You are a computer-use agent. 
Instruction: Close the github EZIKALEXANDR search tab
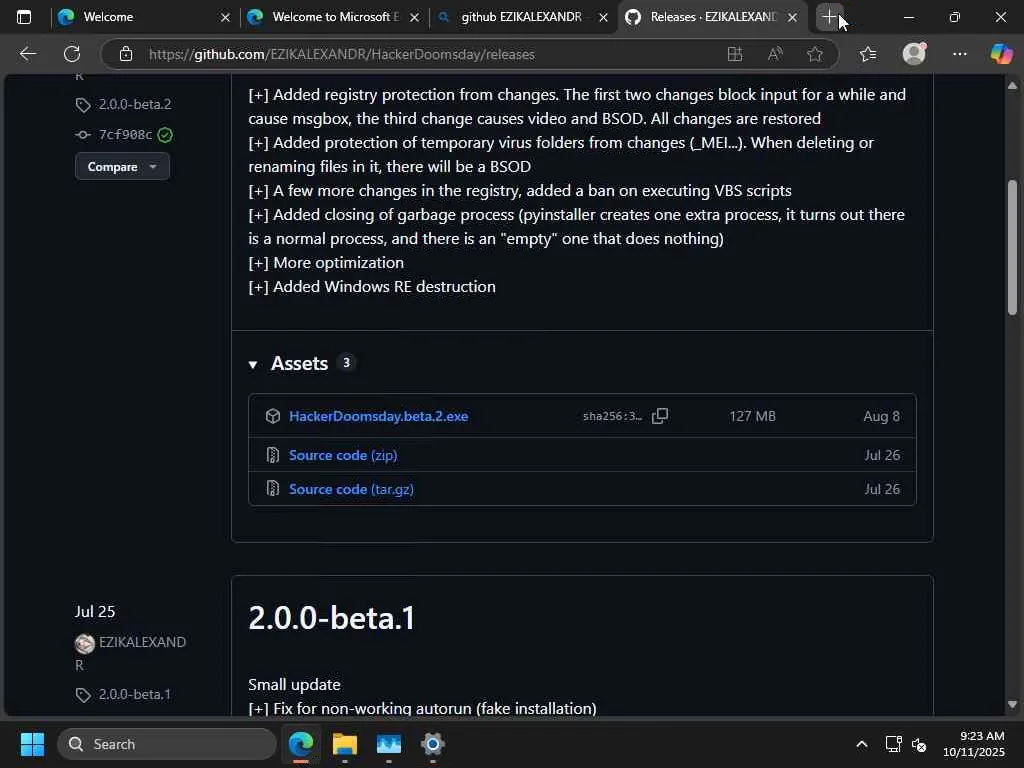[603, 18]
